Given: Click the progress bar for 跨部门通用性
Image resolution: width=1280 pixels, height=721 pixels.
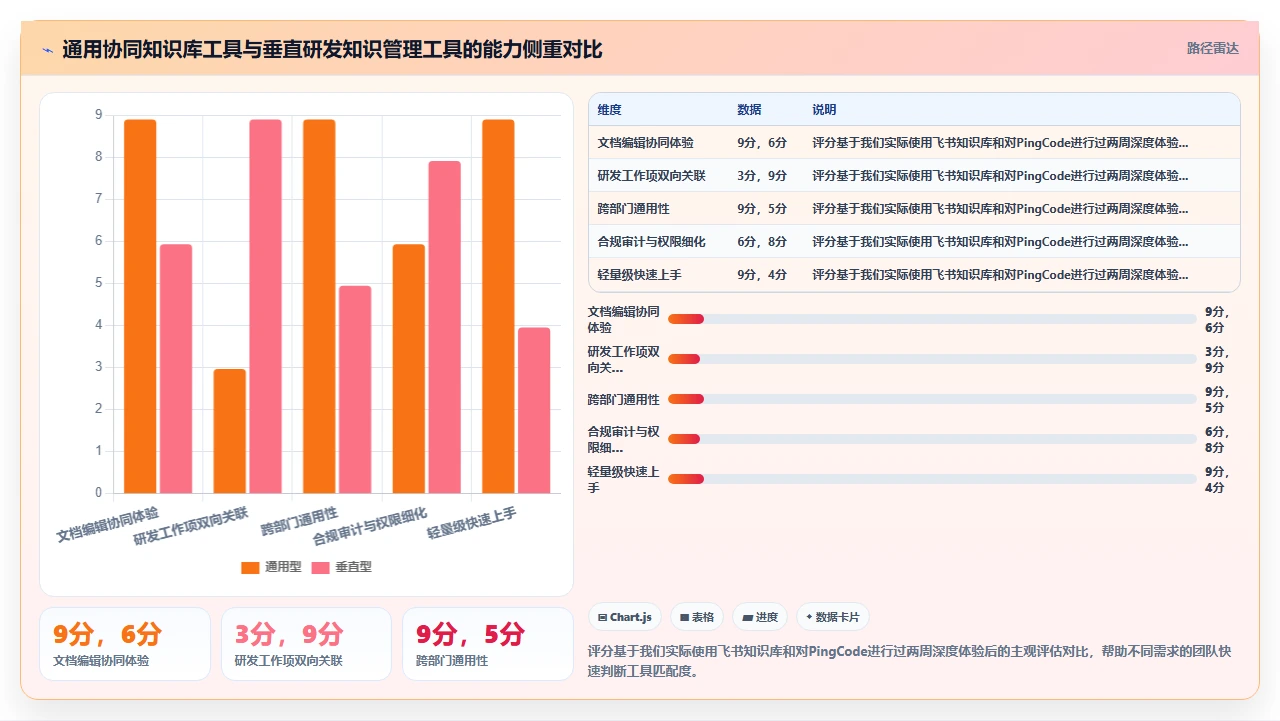Looking at the screenshot, I should (932, 399).
